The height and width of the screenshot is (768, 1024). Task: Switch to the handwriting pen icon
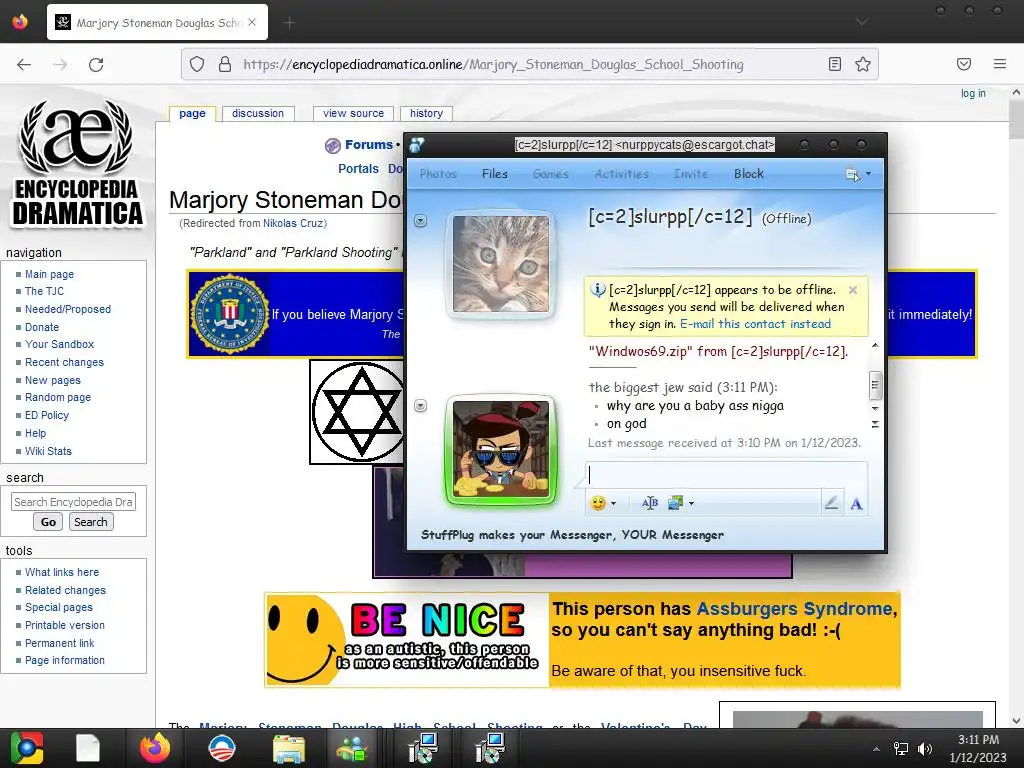(831, 503)
